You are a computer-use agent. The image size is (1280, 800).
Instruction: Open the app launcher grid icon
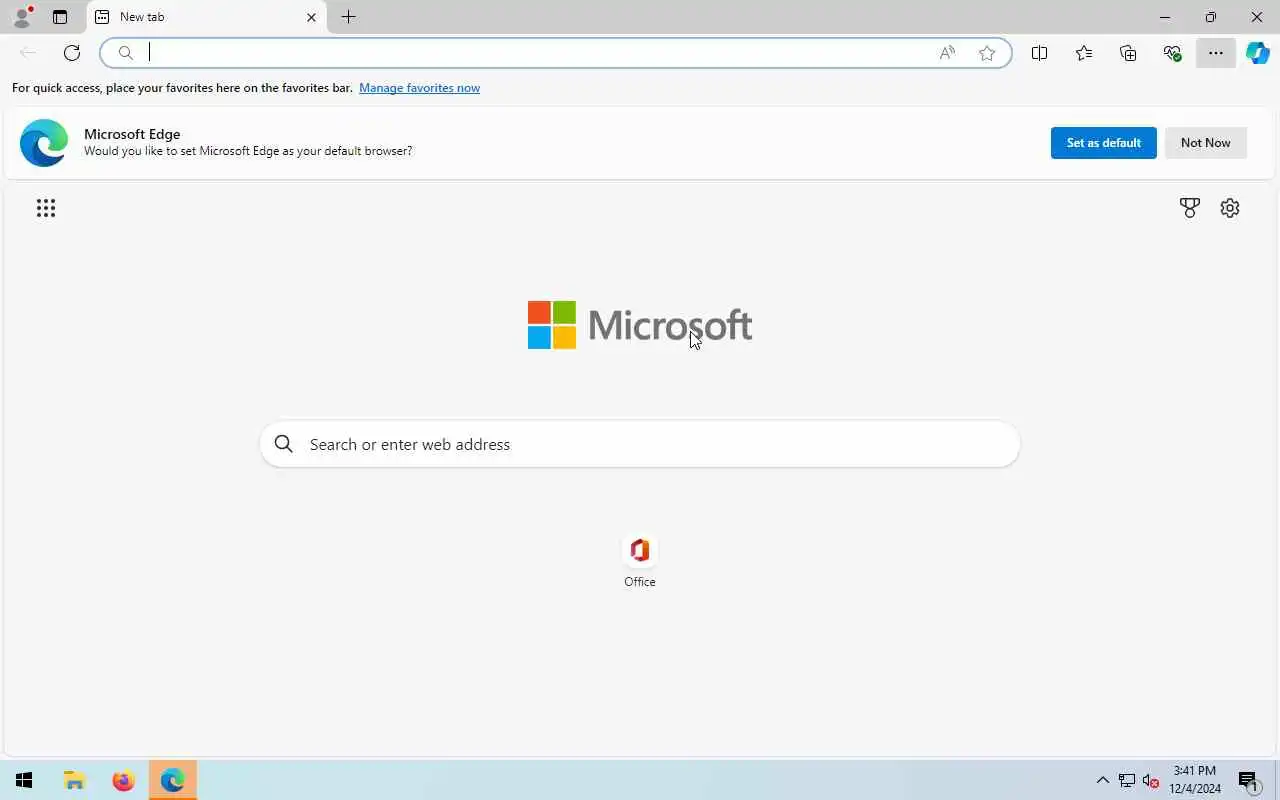46,208
